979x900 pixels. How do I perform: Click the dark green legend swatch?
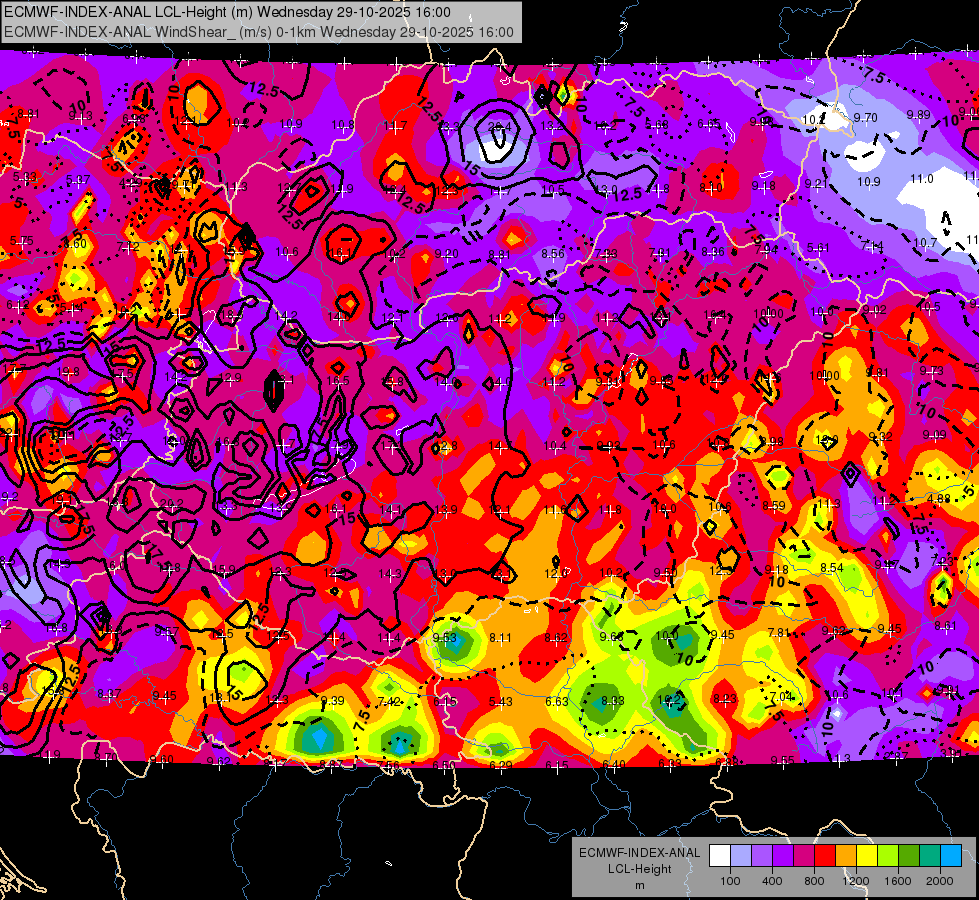pyautogui.click(x=908, y=855)
